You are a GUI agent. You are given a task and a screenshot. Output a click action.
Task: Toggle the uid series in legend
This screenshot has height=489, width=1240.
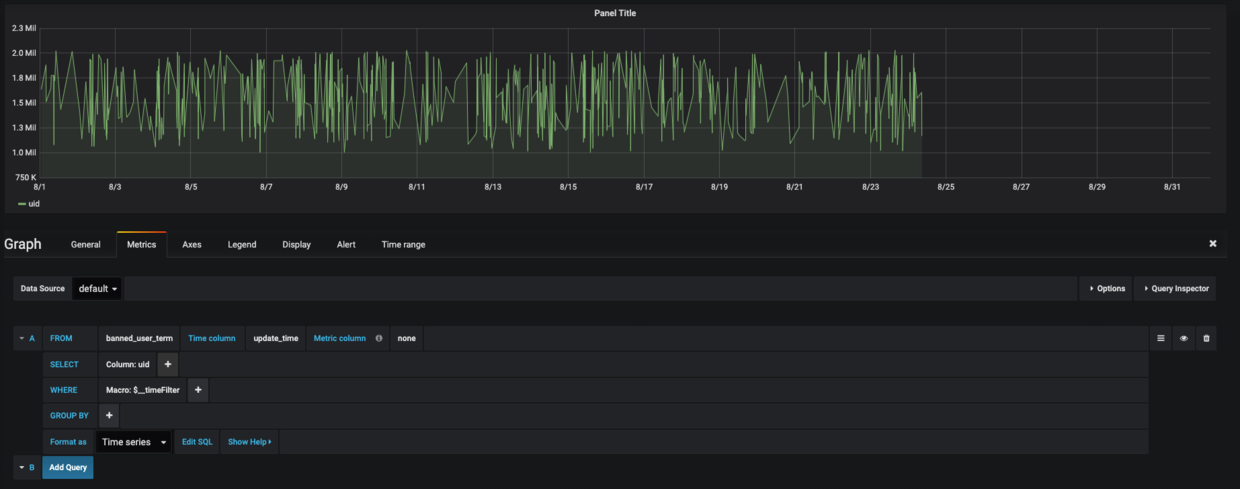pyautogui.click(x=34, y=203)
